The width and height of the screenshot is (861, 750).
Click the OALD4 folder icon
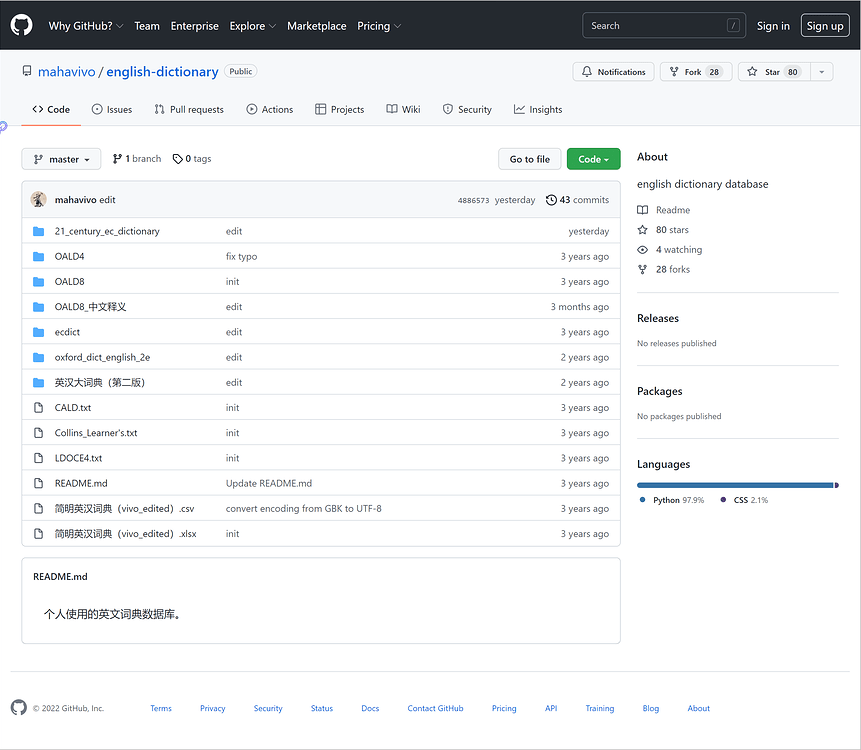click(x=39, y=257)
